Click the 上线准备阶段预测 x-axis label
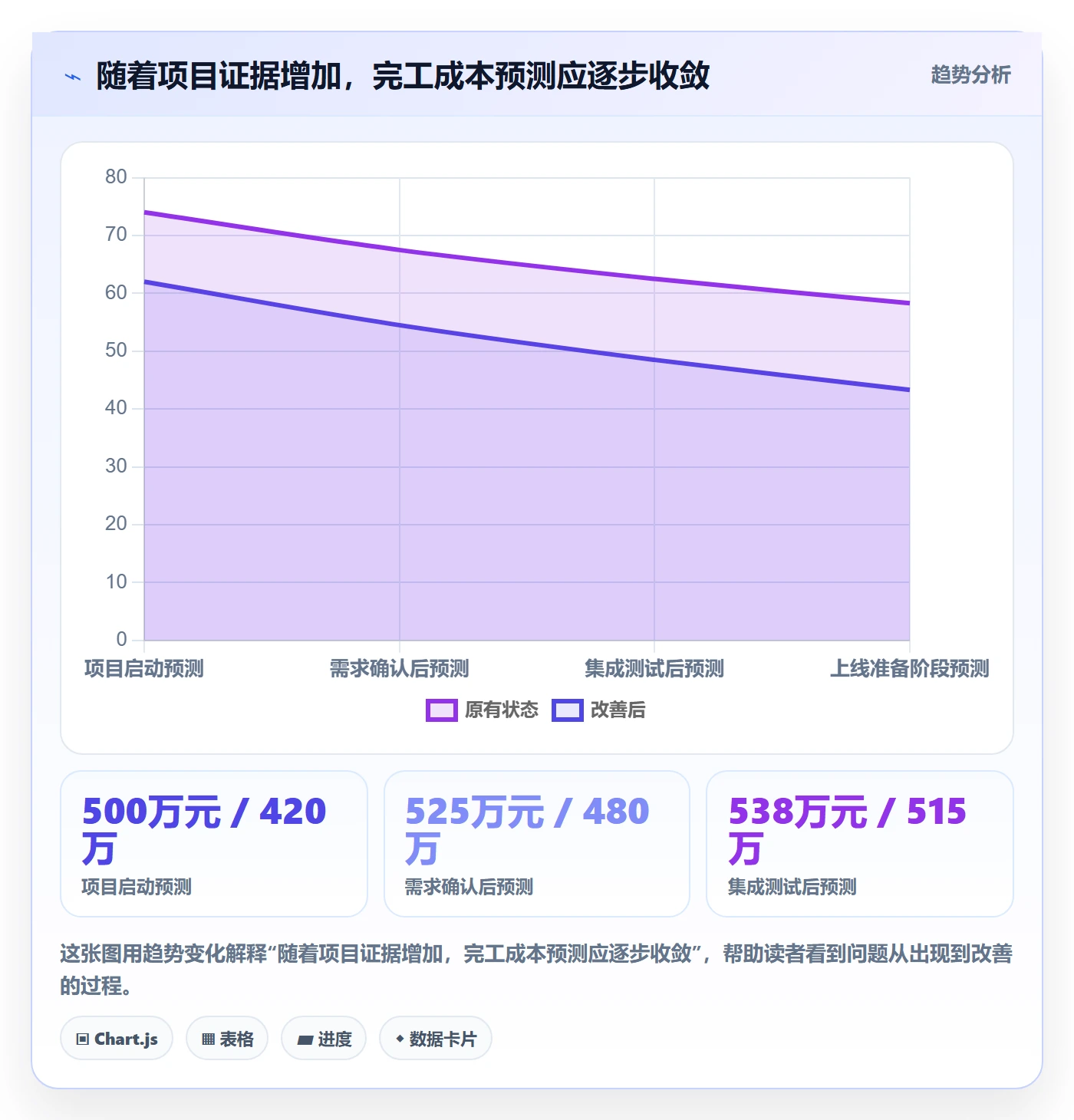 pyautogui.click(x=910, y=669)
